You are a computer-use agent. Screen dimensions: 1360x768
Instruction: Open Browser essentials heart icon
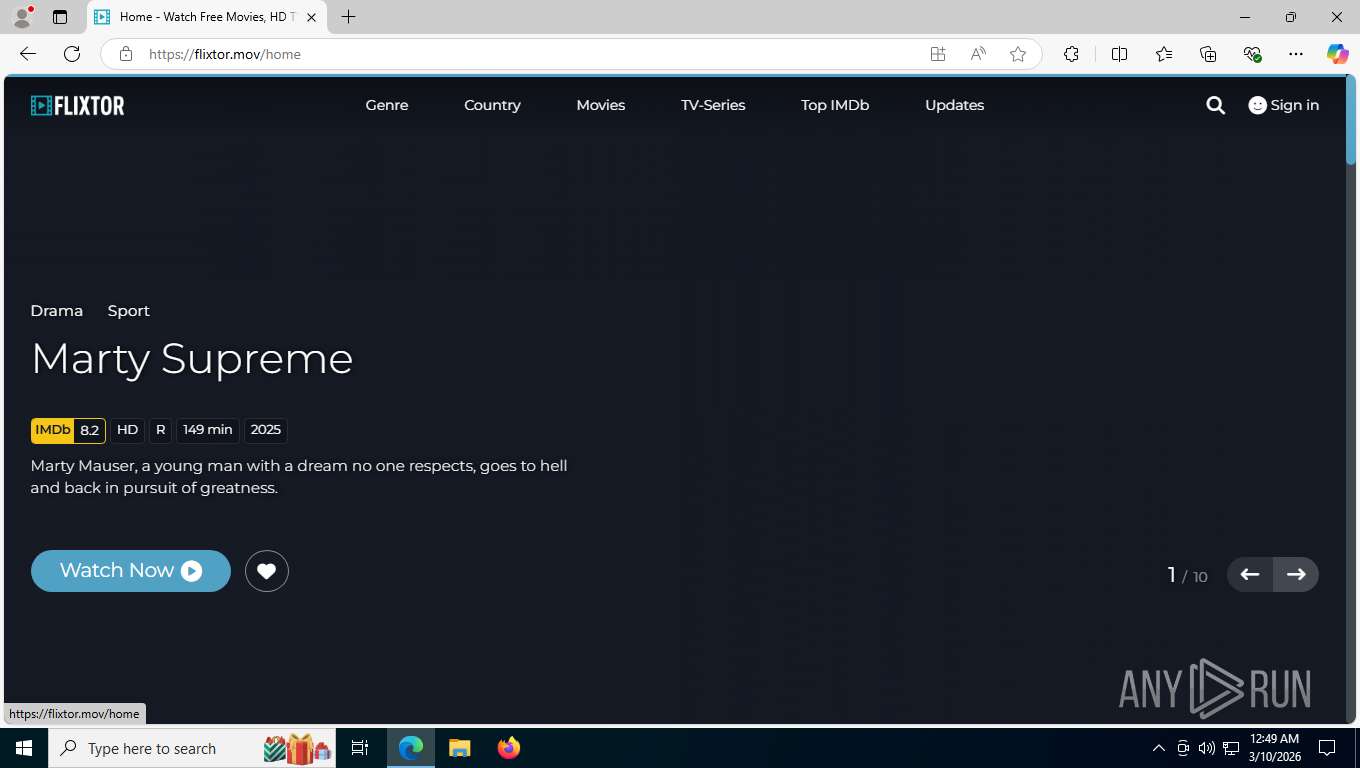click(x=1252, y=54)
